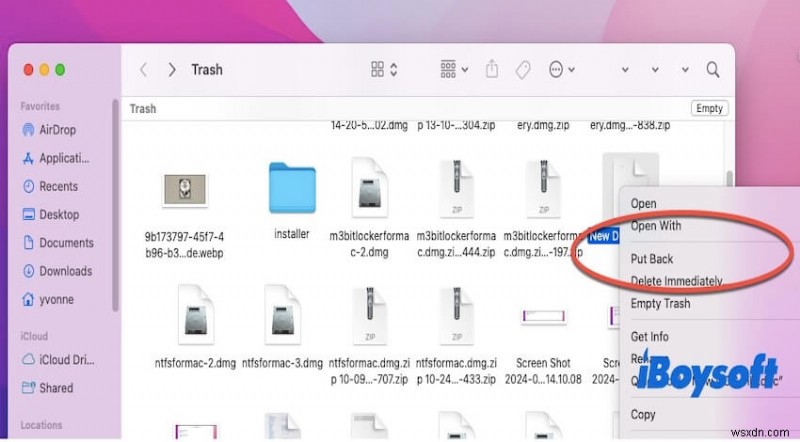The height and width of the screenshot is (442, 800).
Task: Select the ntfsformac-3.dmg file icon
Action: (x=282, y=315)
